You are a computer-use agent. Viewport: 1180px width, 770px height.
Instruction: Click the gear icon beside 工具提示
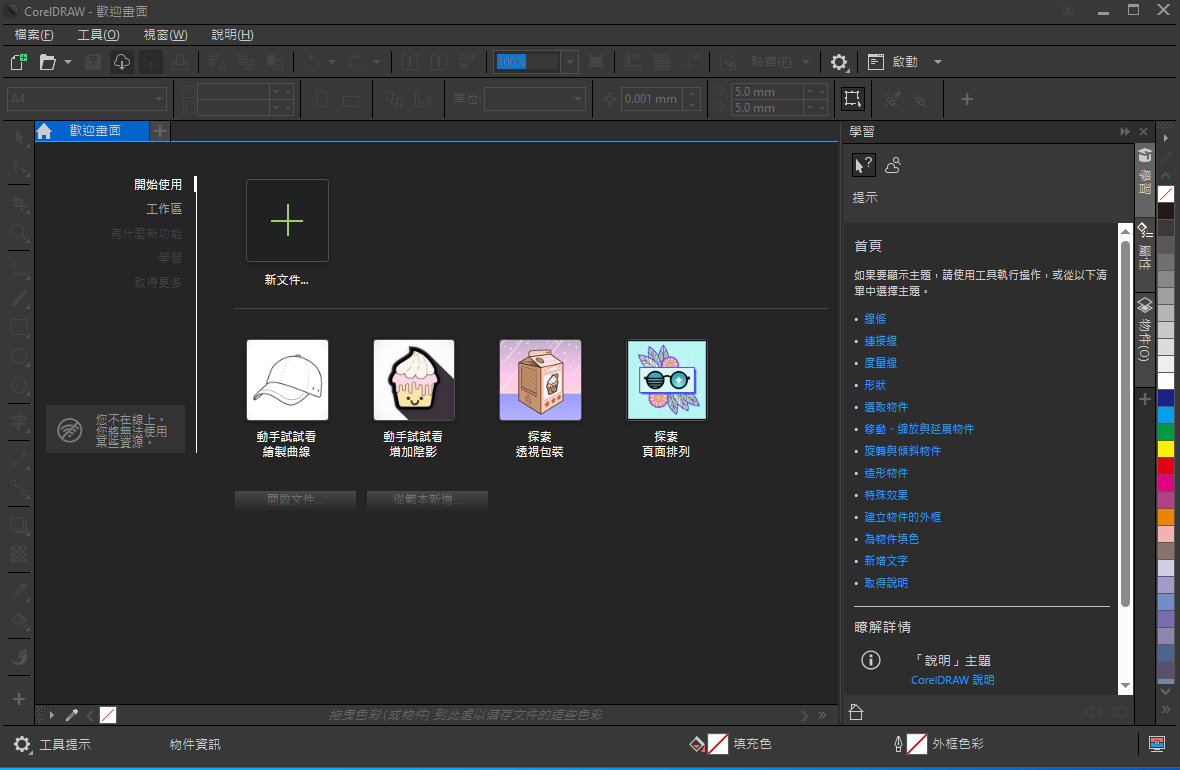pos(22,744)
